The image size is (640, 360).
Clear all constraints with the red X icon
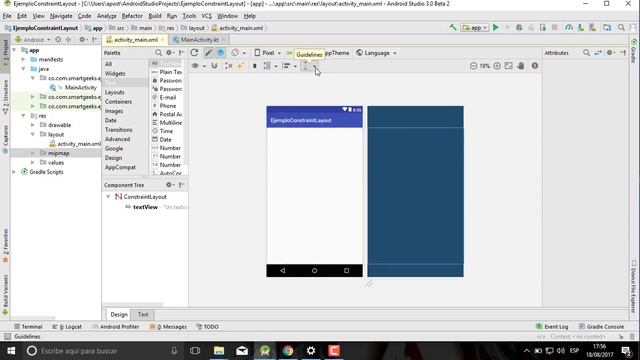point(229,66)
